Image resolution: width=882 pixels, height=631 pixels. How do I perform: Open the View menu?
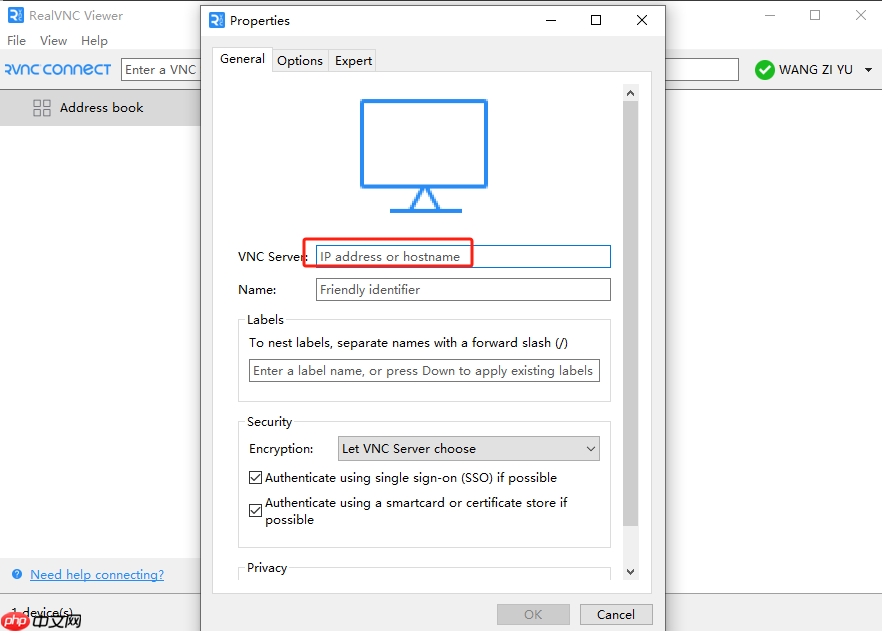[x=53, y=40]
